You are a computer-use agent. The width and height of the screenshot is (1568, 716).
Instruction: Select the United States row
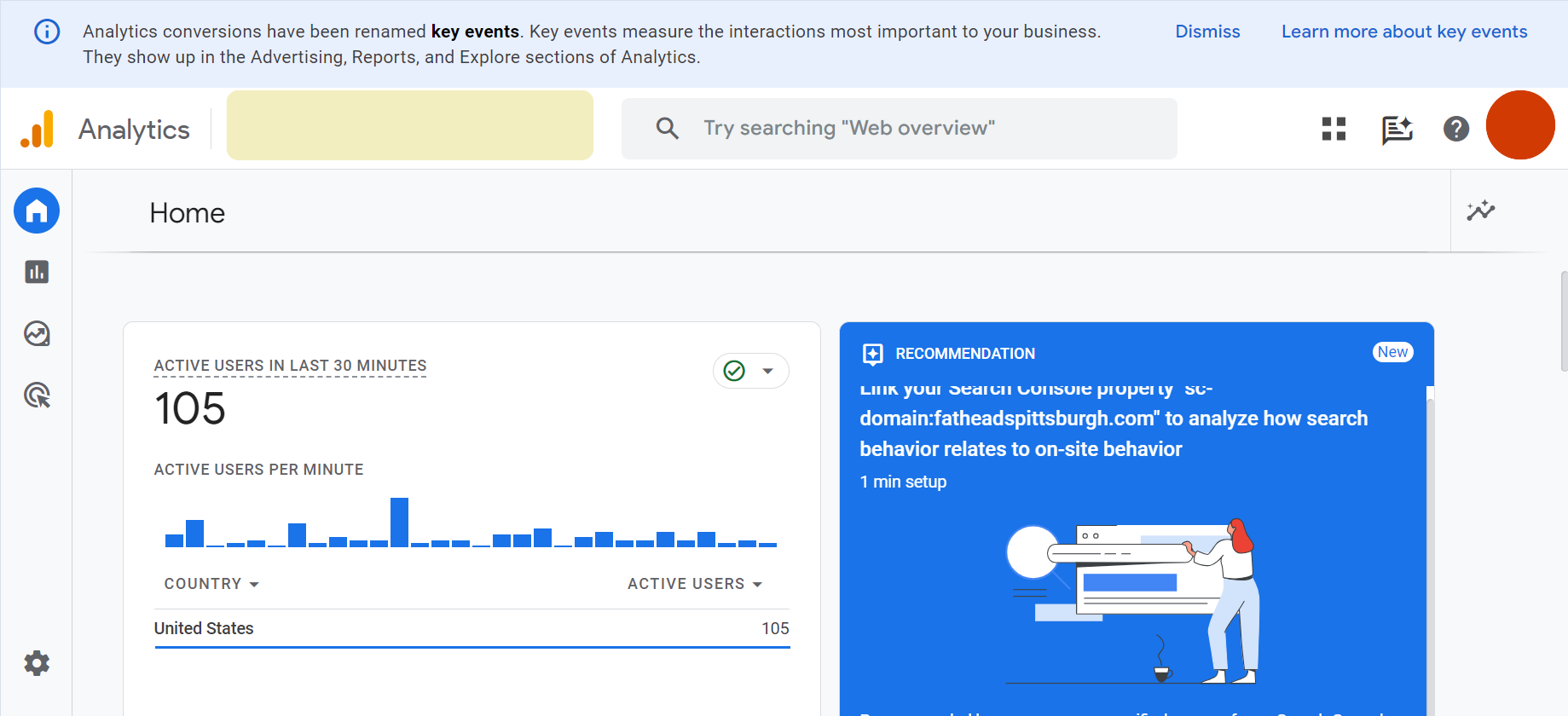(x=472, y=628)
